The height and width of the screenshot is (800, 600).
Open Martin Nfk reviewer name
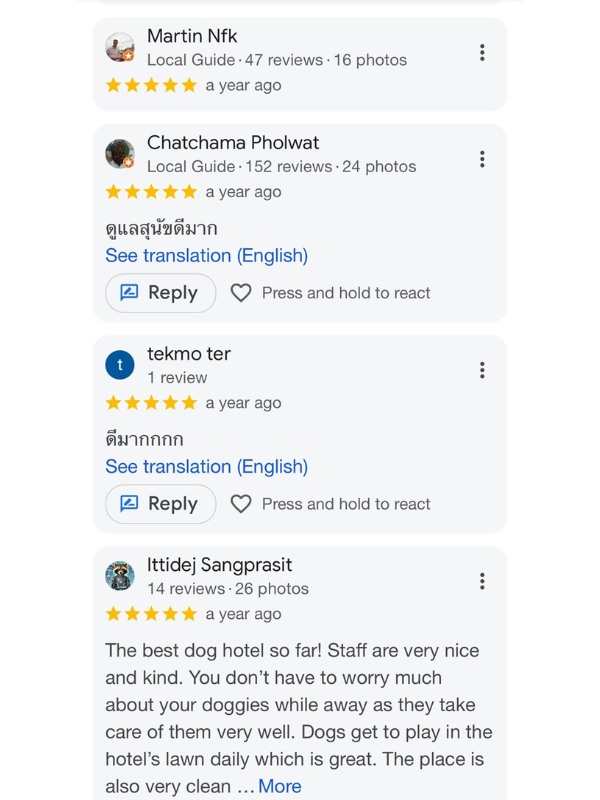192,36
